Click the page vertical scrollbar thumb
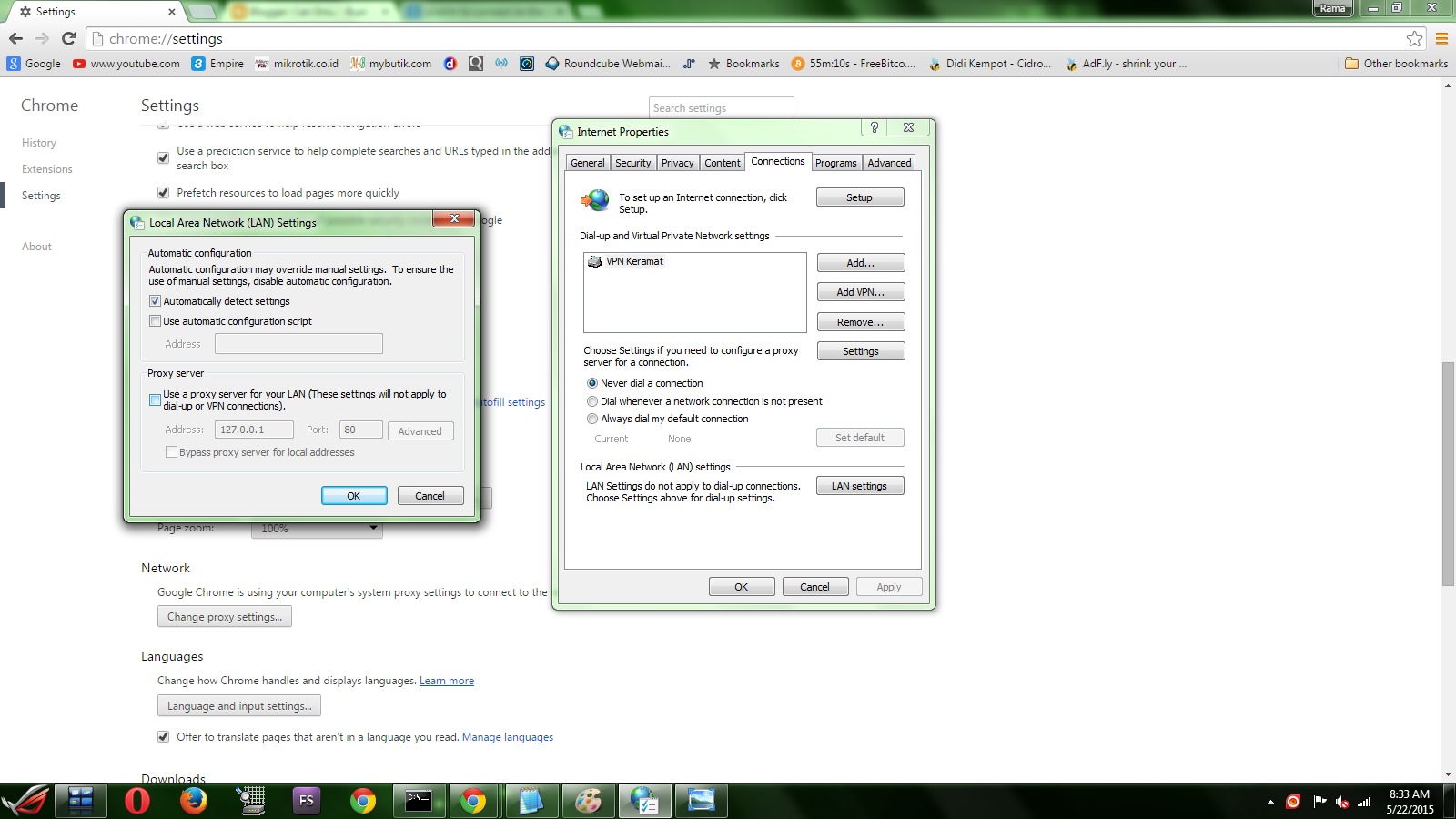The height and width of the screenshot is (819, 1456). (1448, 473)
